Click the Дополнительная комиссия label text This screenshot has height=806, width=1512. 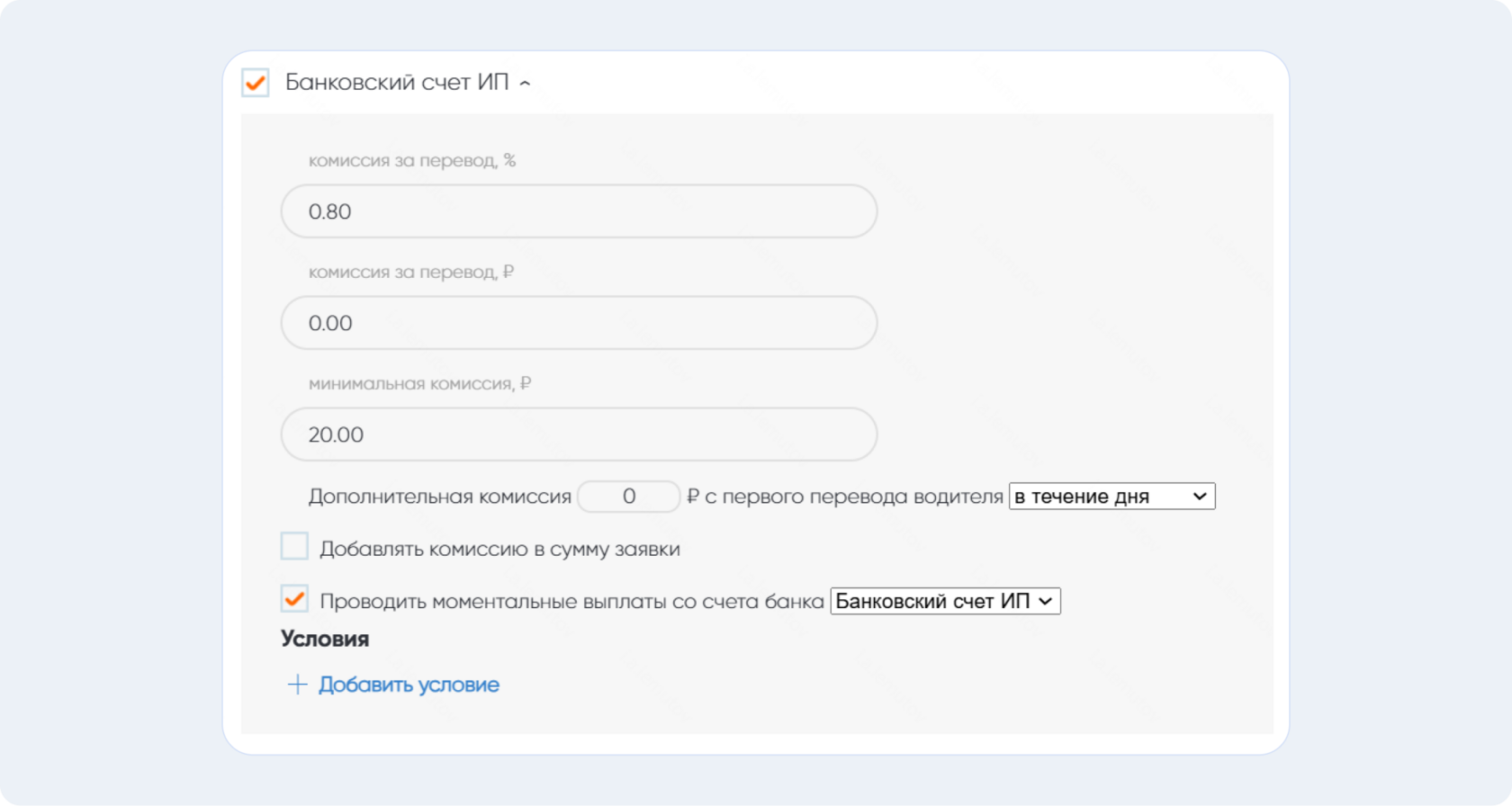[439, 497]
